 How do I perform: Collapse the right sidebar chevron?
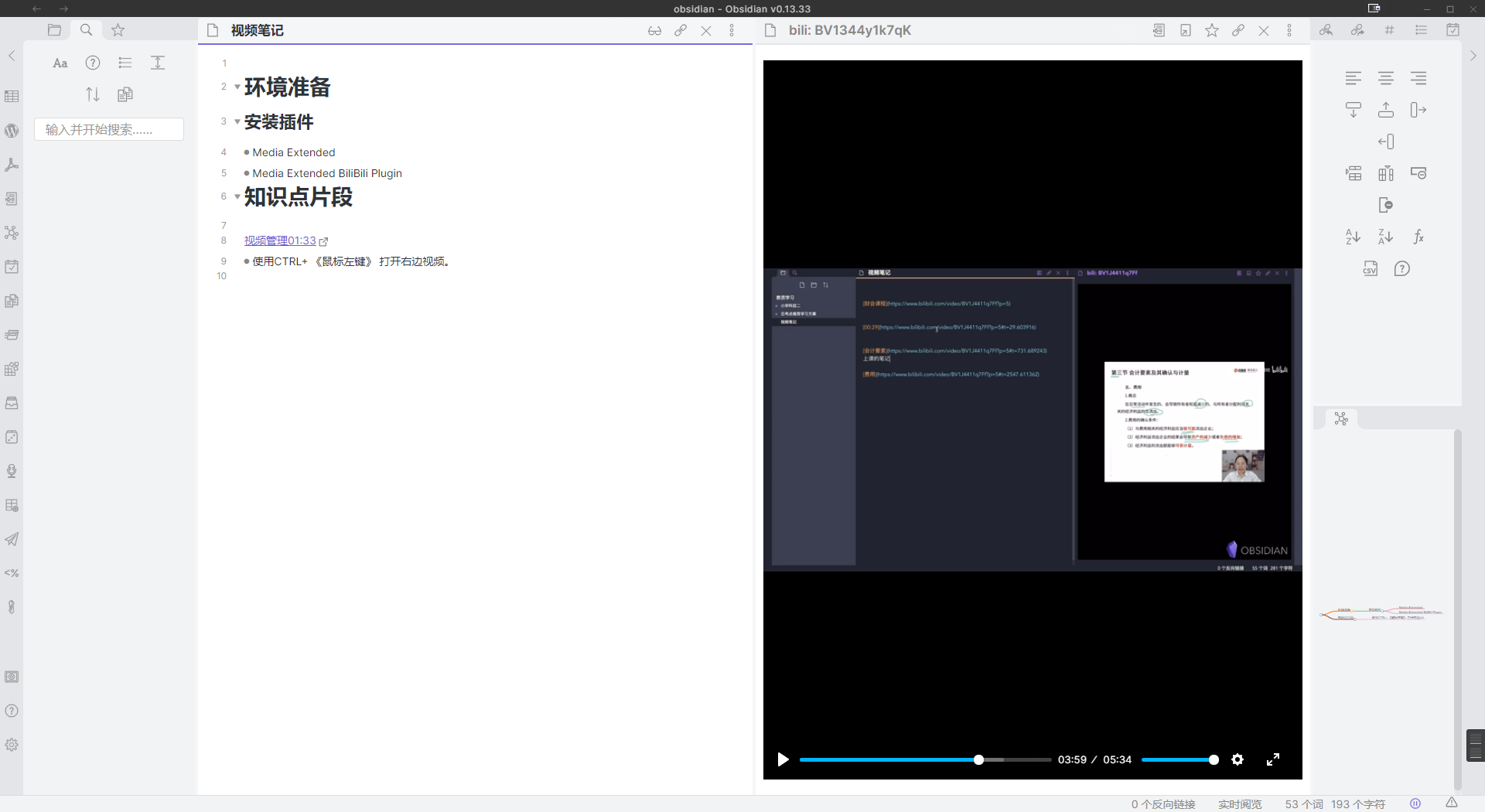tap(1473, 56)
